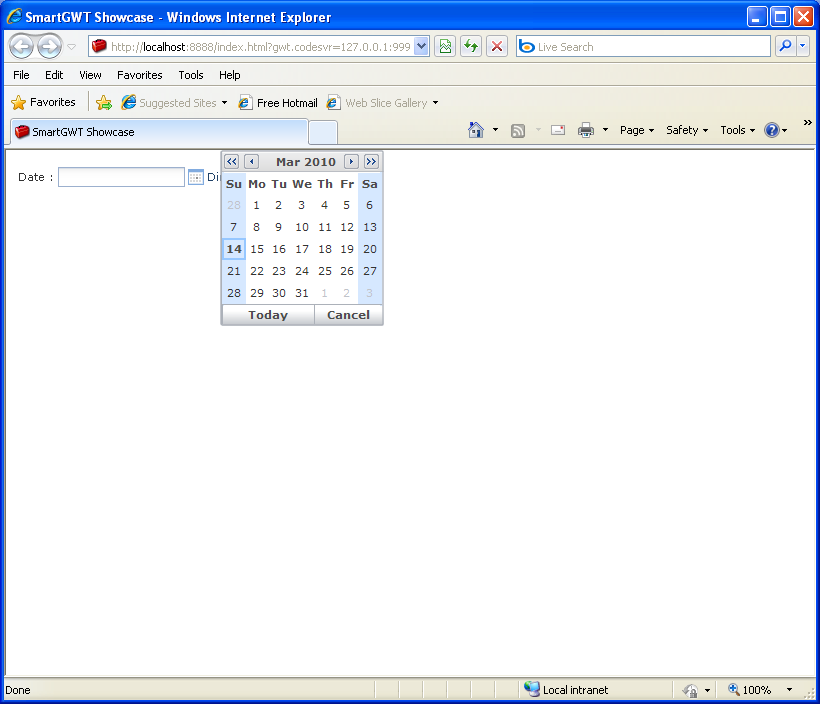Open the search provider options dropdown
This screenshot has width=820, height=704.
(803, 47)
